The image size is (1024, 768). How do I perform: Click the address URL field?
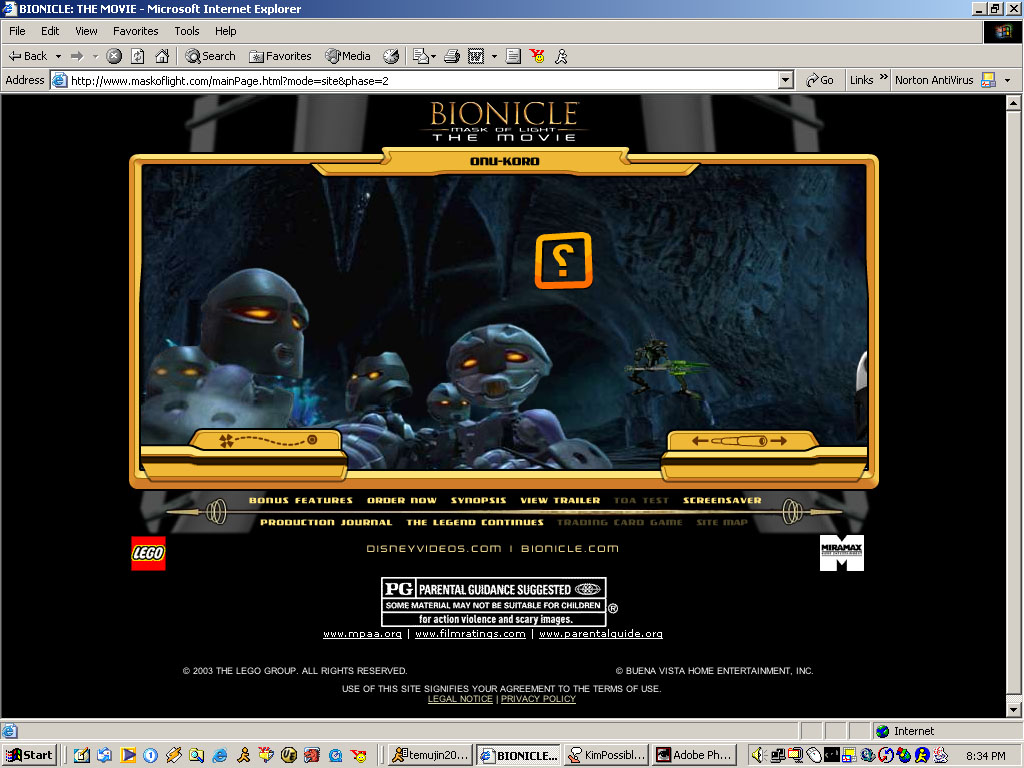pyautogui.click(x=420, y=80)
